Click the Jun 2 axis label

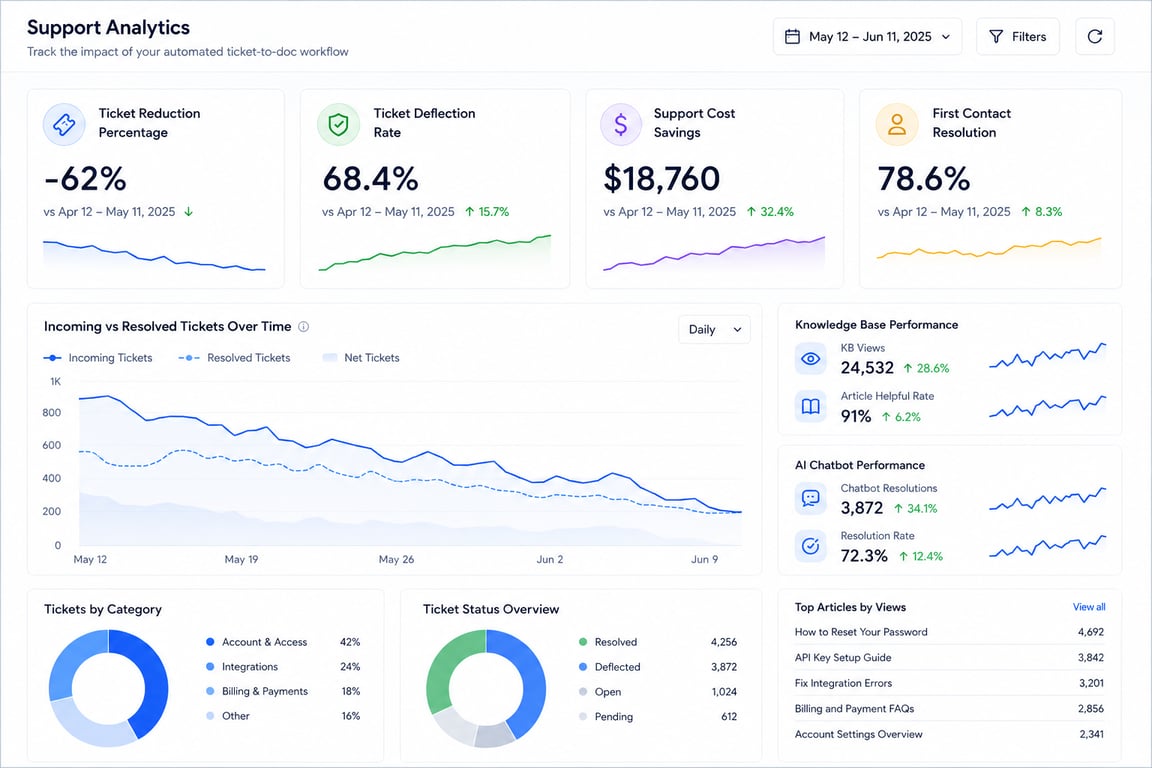[550, 559]
